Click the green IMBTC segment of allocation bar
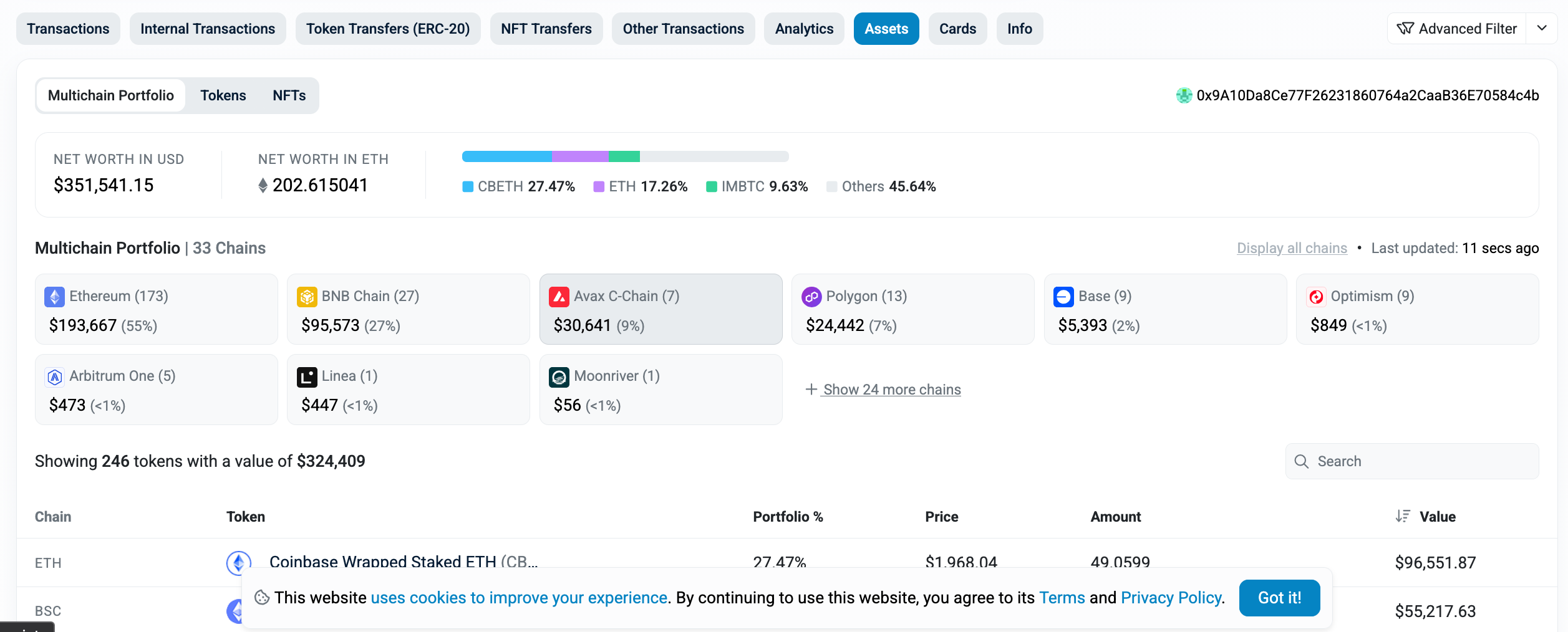Viewport: 1568px width, 632px height. [624, 156]
